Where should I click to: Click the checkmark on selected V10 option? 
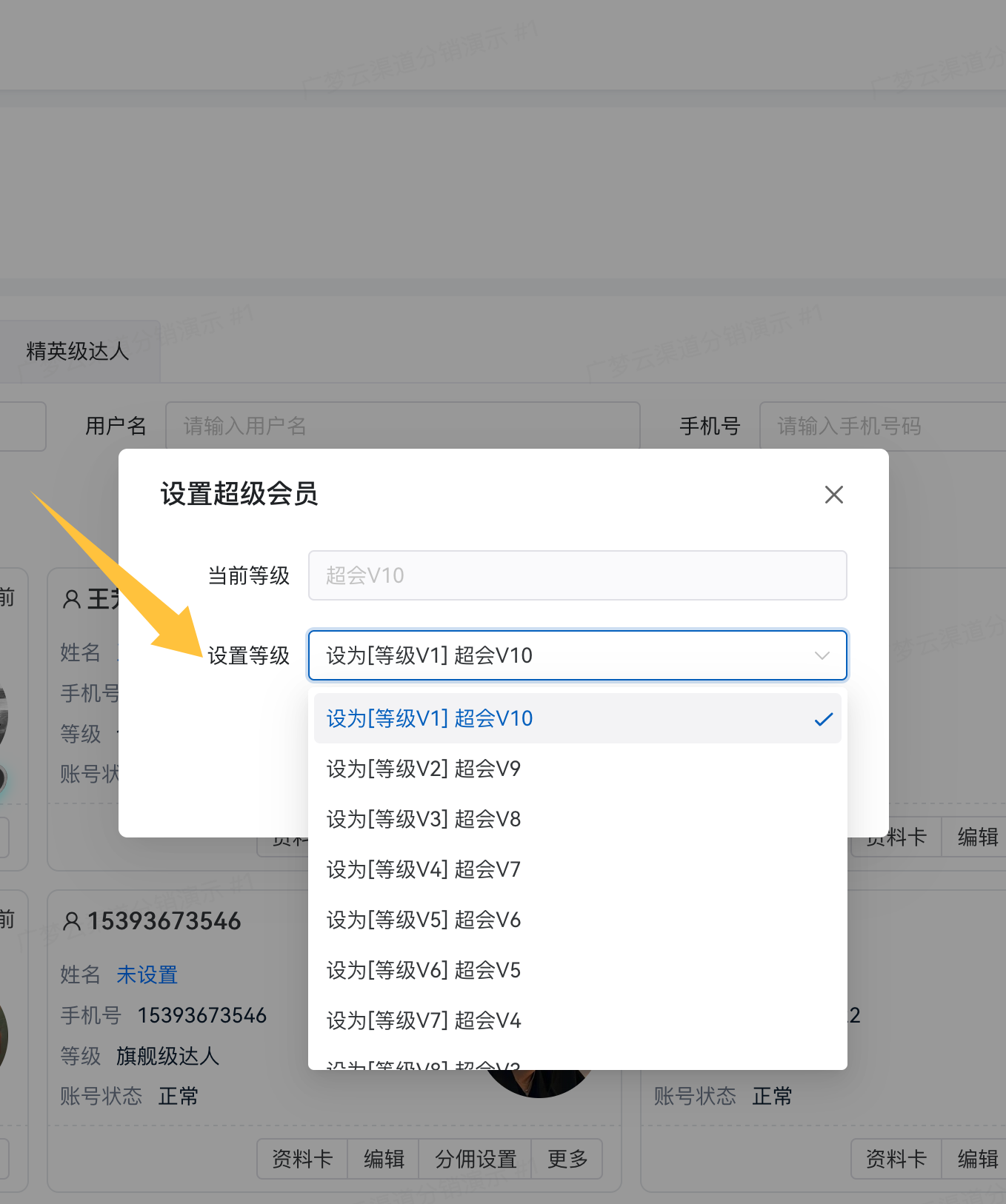coord(823,719)
